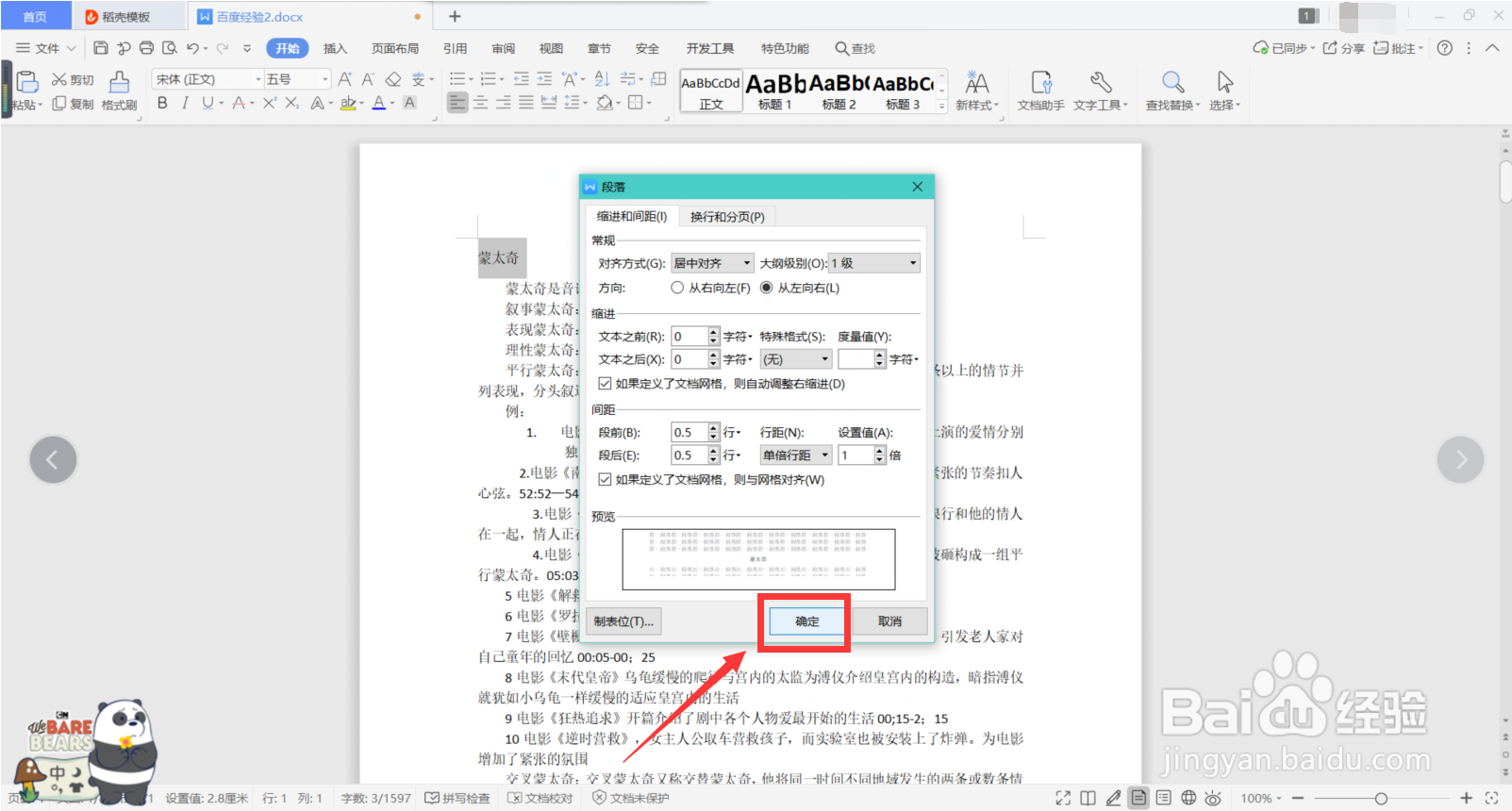
Task: Decrease font size icon
Action: click(368, 79)
